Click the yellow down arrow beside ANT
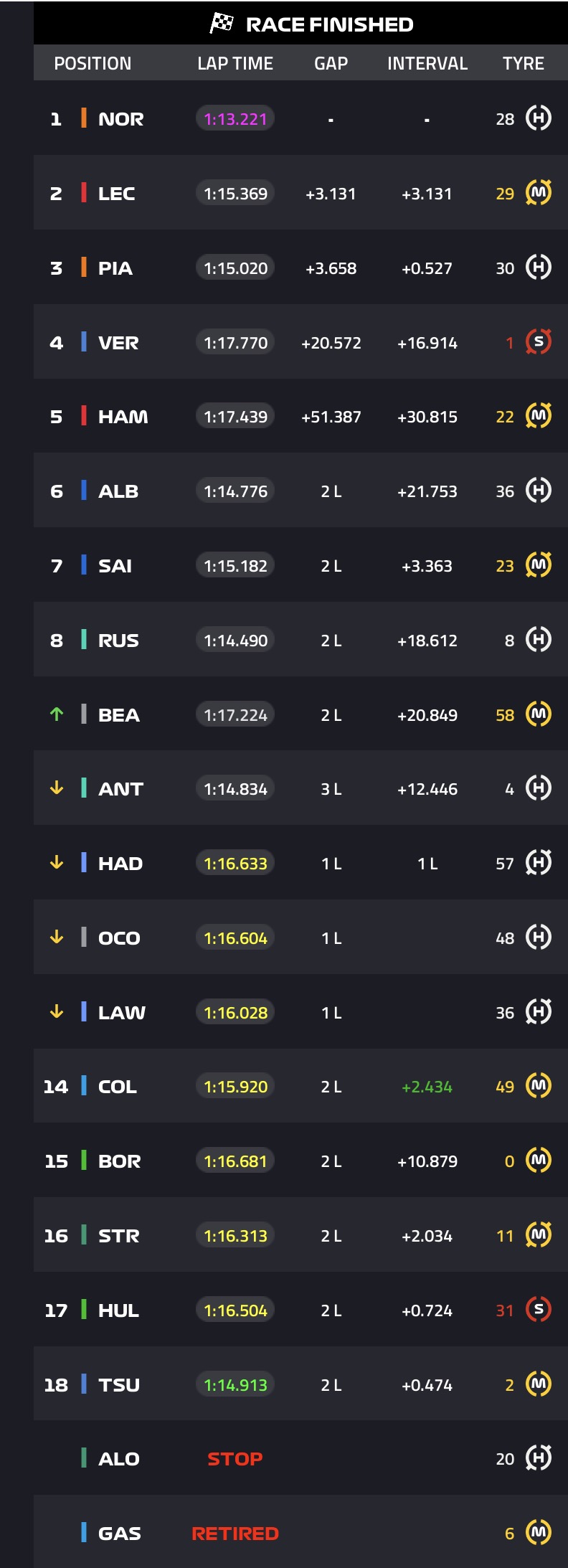Screen dimensions: 568x1568 [57, 788]
